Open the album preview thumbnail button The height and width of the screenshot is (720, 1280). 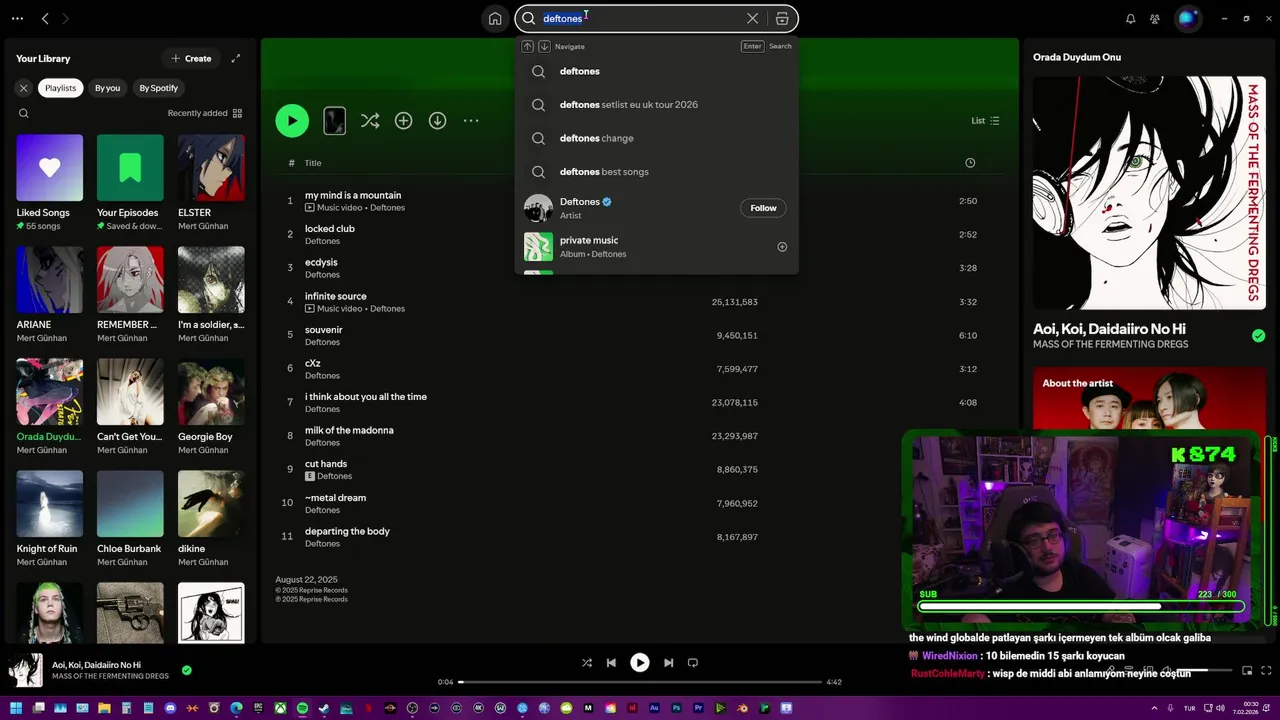point(335,121)
